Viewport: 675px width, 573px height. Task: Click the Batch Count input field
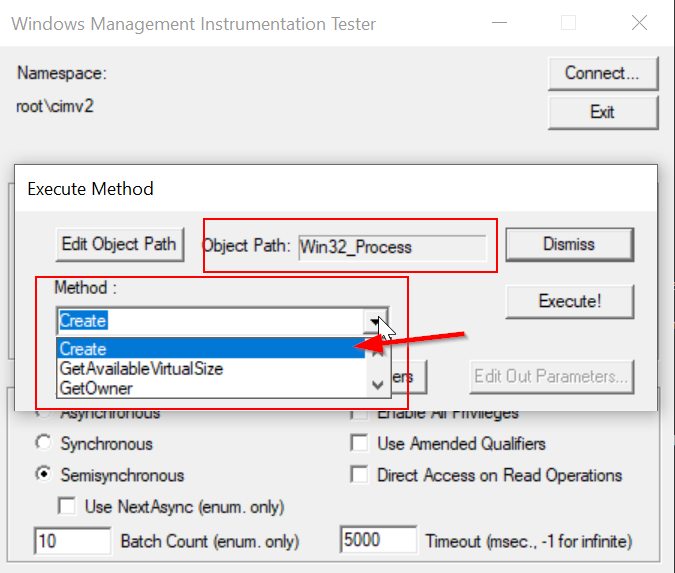pos(73,541)
